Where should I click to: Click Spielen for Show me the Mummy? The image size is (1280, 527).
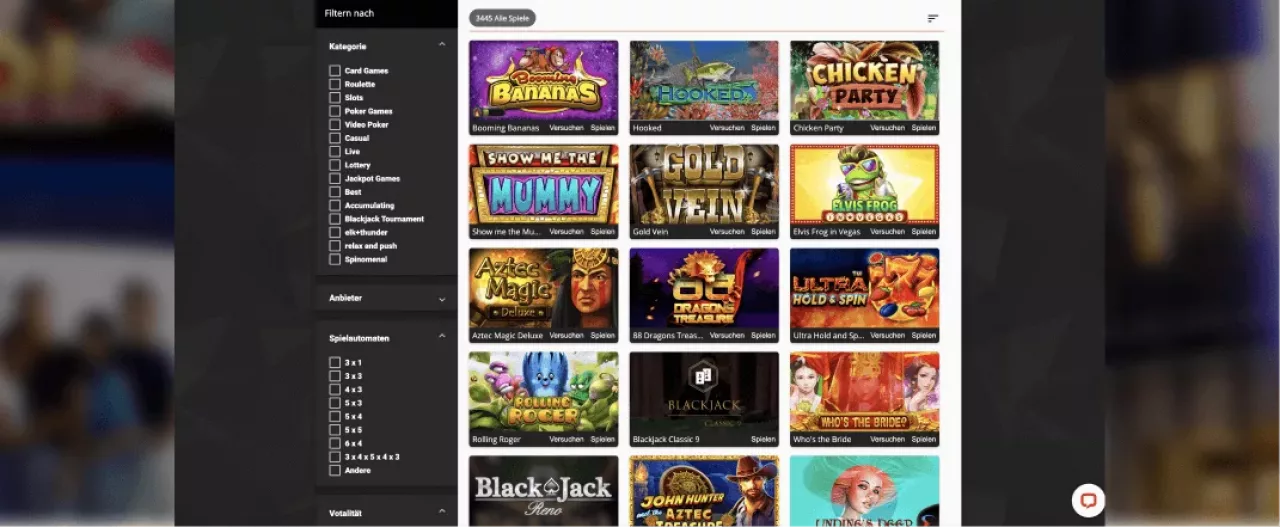pos(603,232)
